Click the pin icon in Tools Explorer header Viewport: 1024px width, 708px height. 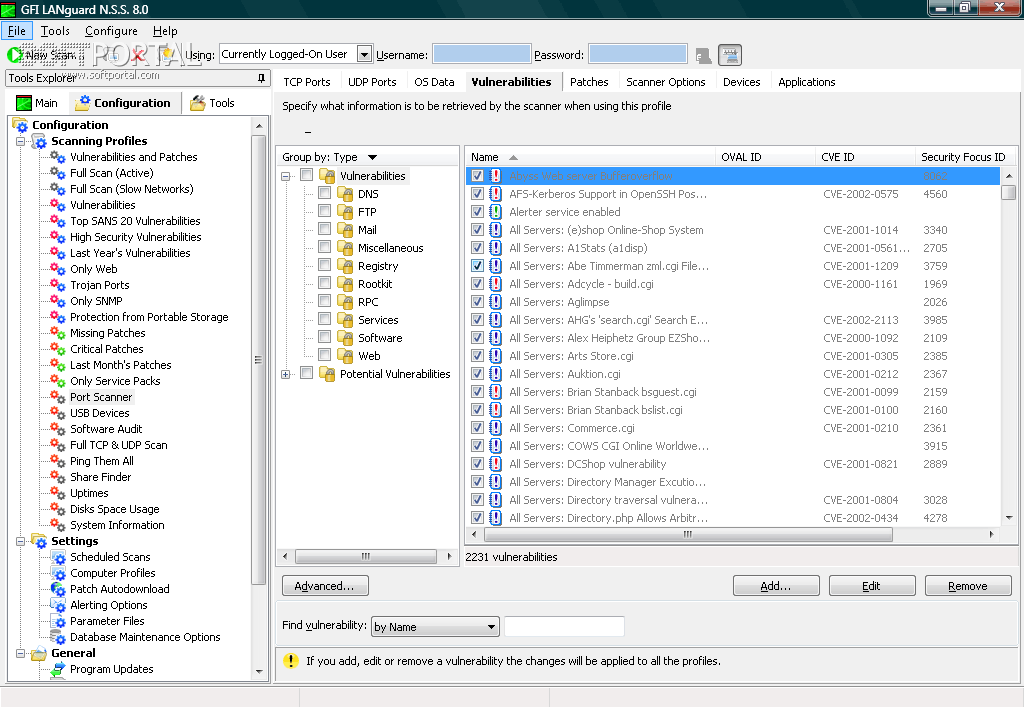click(x=261, y=78)
